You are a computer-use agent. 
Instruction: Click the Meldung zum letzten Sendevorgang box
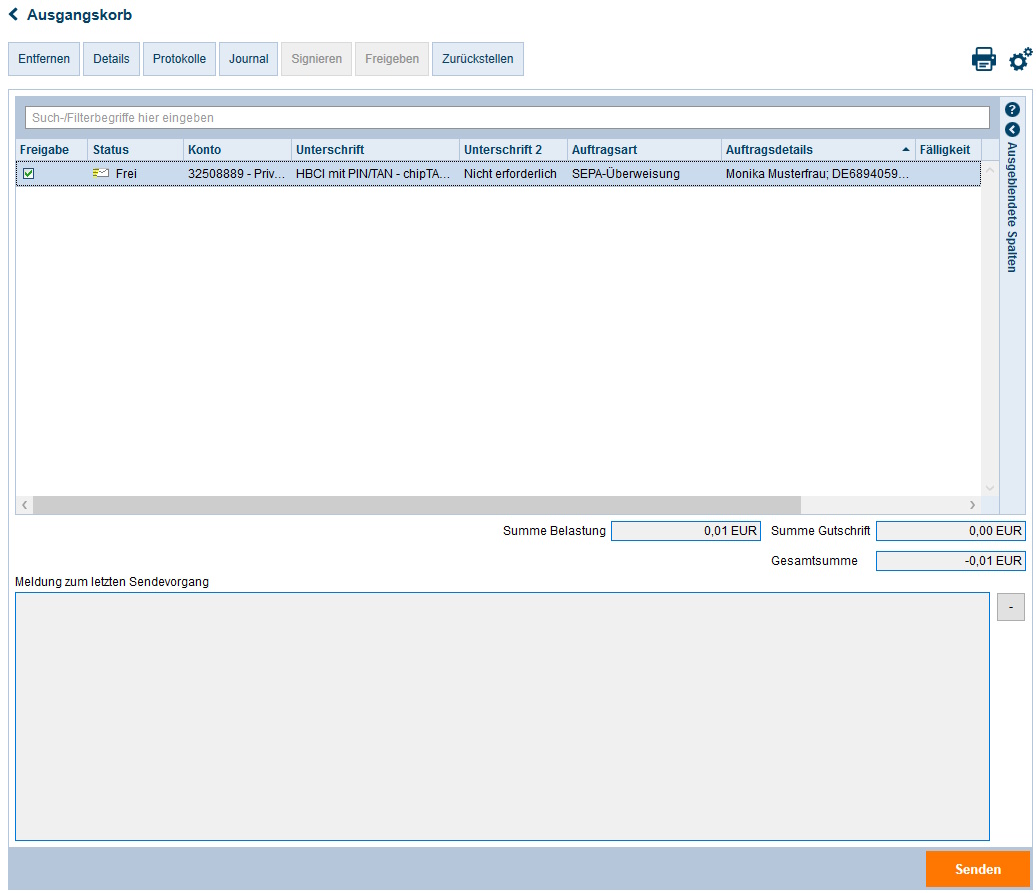tap(502, 717)
